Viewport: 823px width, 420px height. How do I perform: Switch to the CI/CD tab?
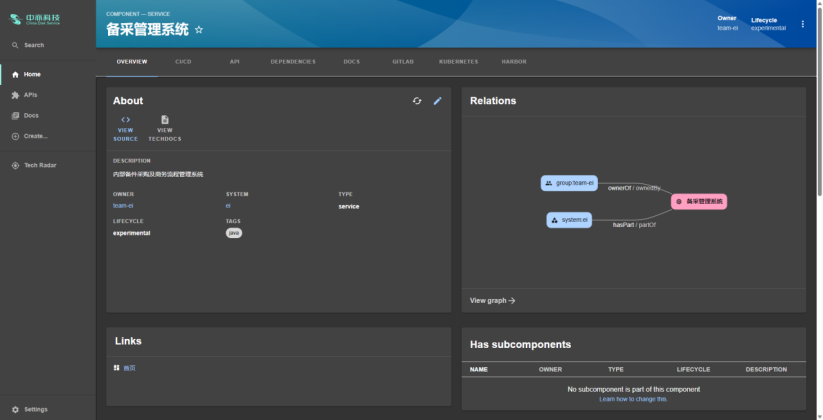click(x=183, y=62)
